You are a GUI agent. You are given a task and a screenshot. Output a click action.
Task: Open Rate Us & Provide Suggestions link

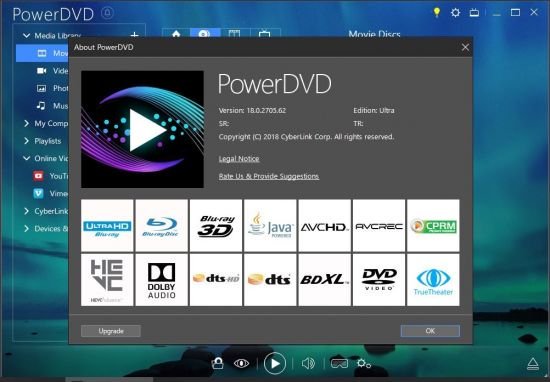tap(269, 176)
